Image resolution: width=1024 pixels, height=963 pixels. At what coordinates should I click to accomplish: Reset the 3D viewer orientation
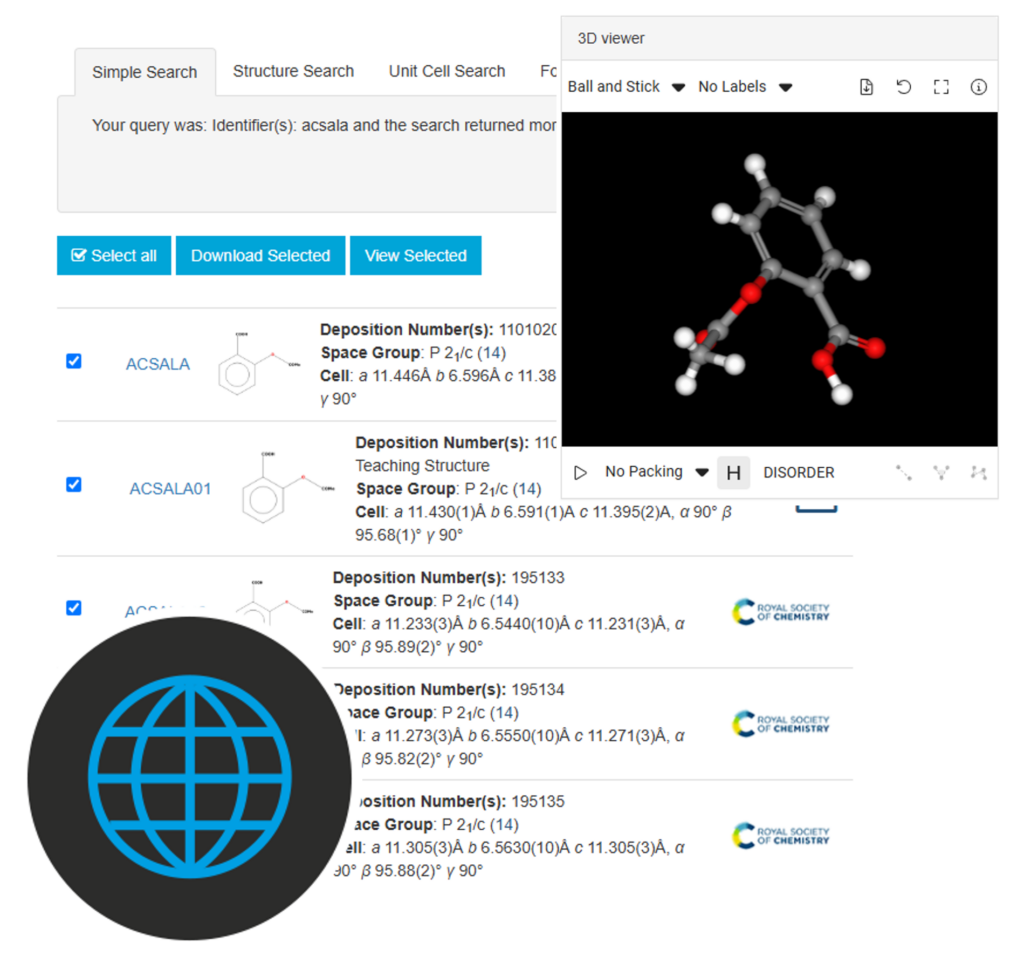[x=903, y=87]
